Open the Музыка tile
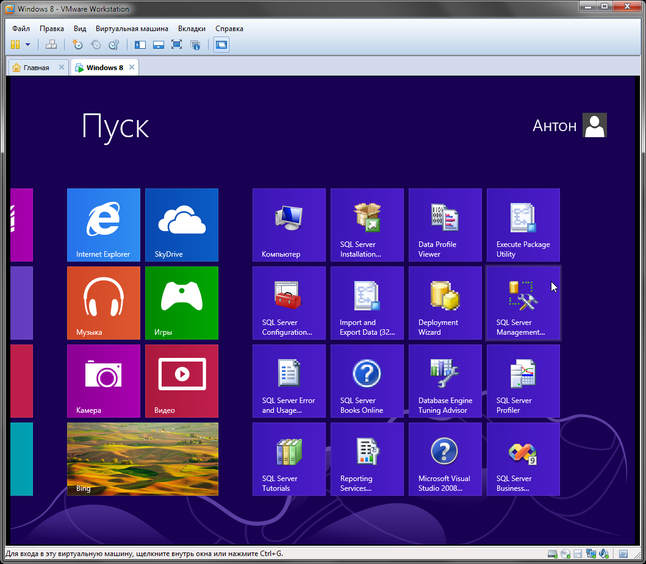Image resolution: width=646 pixels, height=564 pixels. (x=103, y=303)
